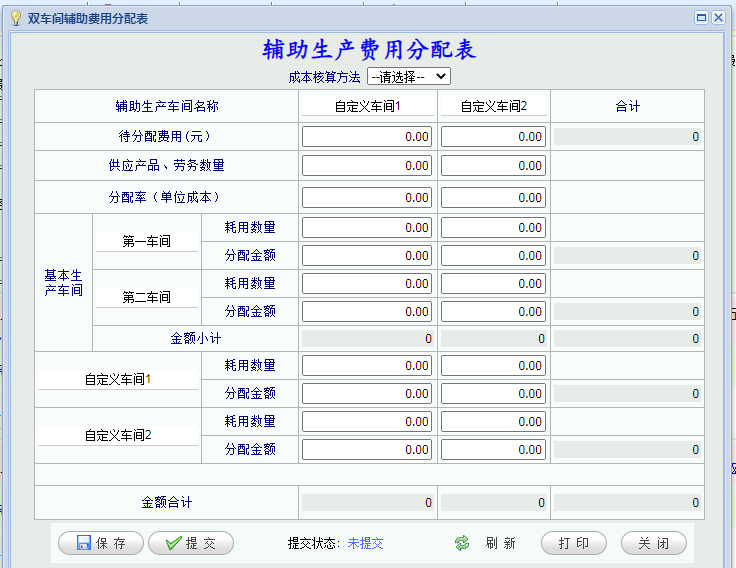Click 供应产品、劳务数量 field for 自定义车间2
736x568 pixels.
pyautogui.click(x=493, y=166)
